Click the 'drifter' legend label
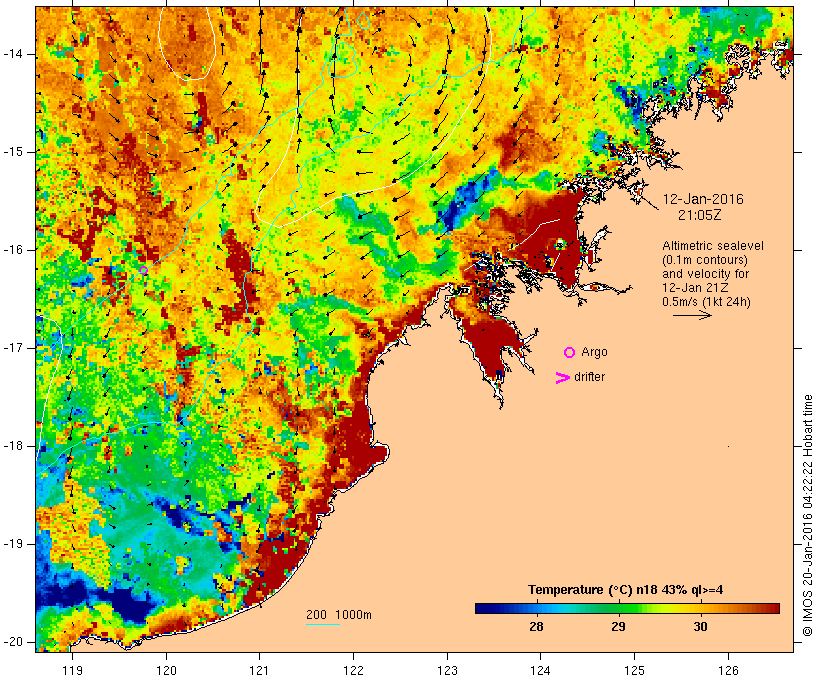The width and height of the screenshot is (820, 680). click(589, 377)
